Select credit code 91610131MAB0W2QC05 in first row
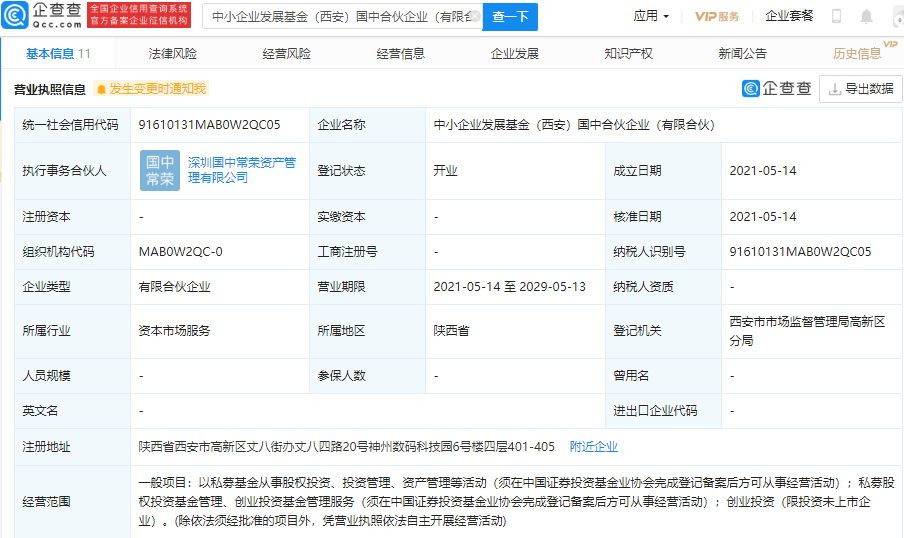Viewport: 904px width, 538px height. [209, 125]
